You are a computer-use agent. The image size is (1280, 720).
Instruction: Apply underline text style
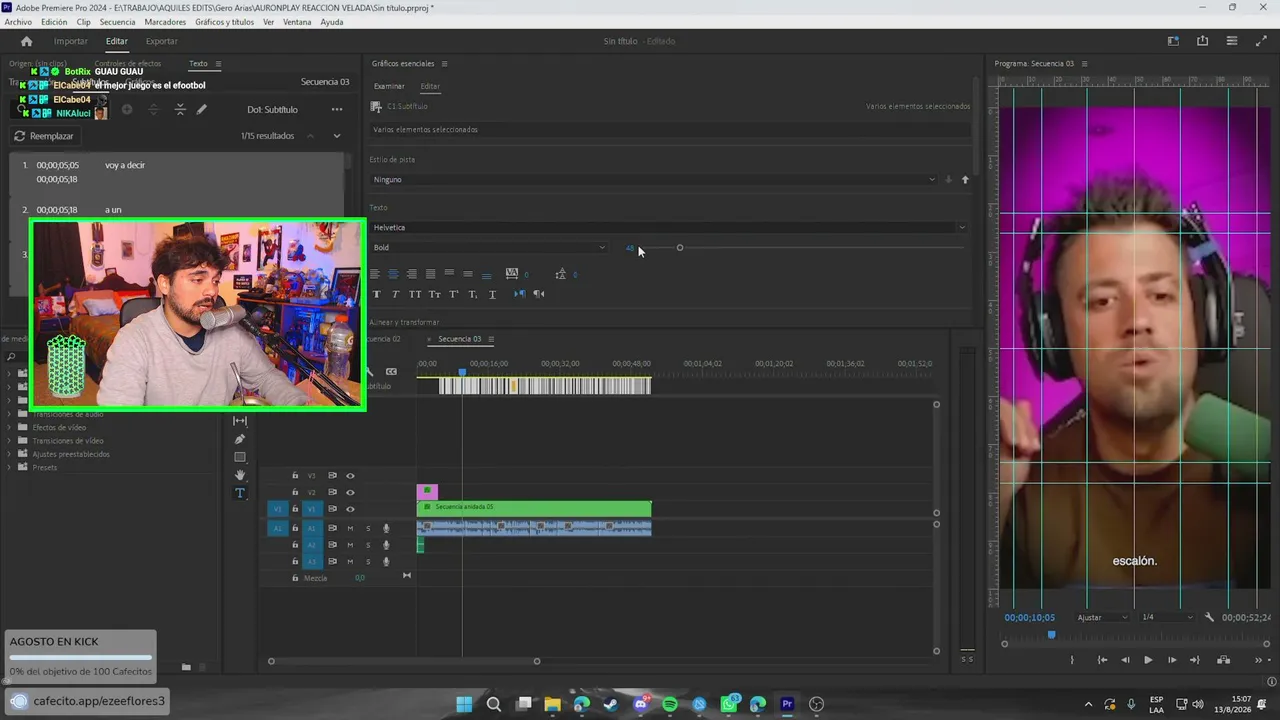492,294
